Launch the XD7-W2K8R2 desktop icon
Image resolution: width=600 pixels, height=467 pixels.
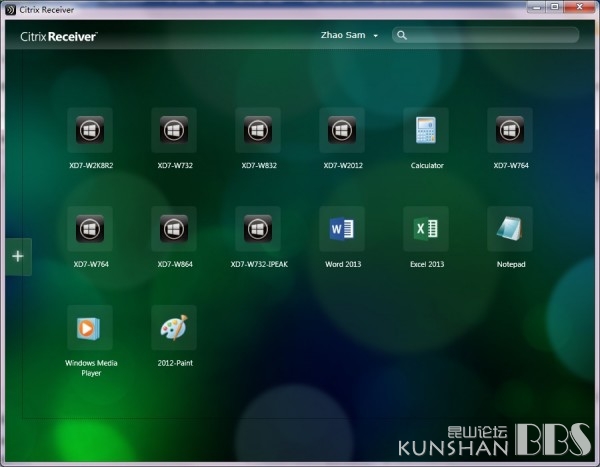pyautogui.click(x=90, y=130)
